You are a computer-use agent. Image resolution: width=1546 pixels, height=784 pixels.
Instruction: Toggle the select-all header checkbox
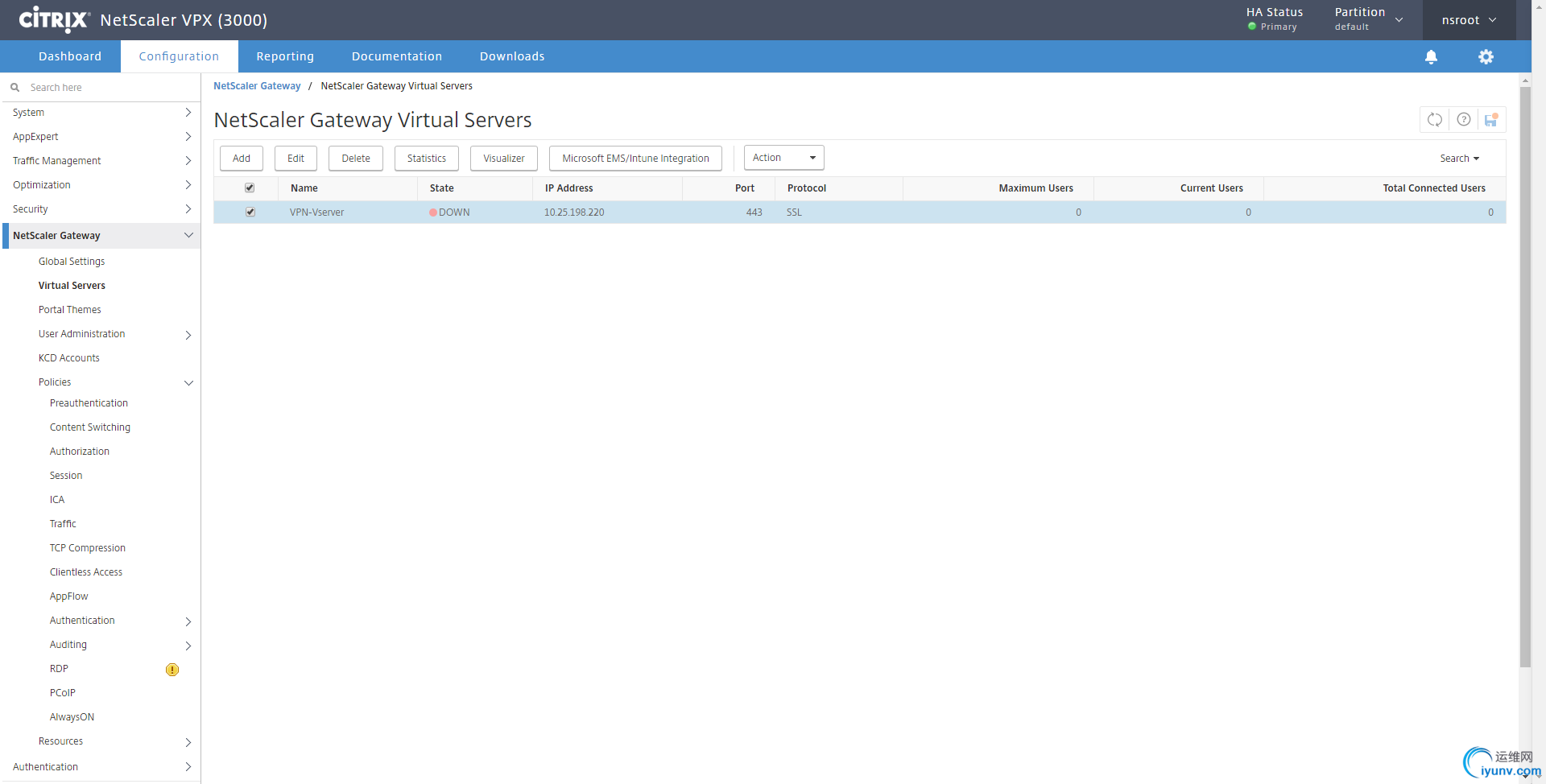(x=250, y=188)
